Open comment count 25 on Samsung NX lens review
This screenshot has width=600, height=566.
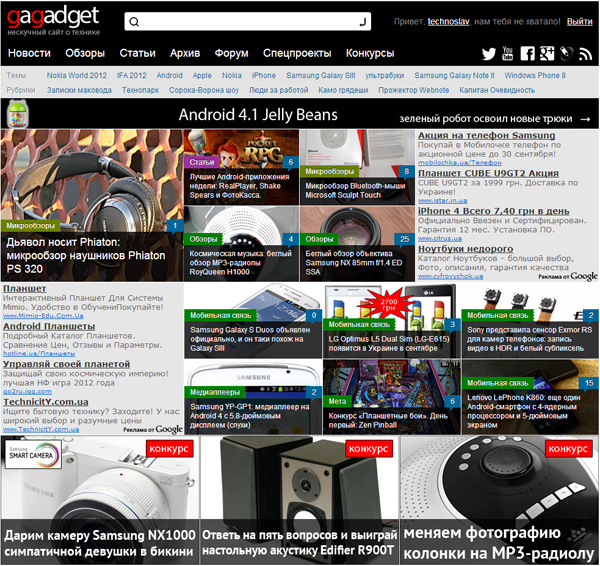[x=404, y=239]
